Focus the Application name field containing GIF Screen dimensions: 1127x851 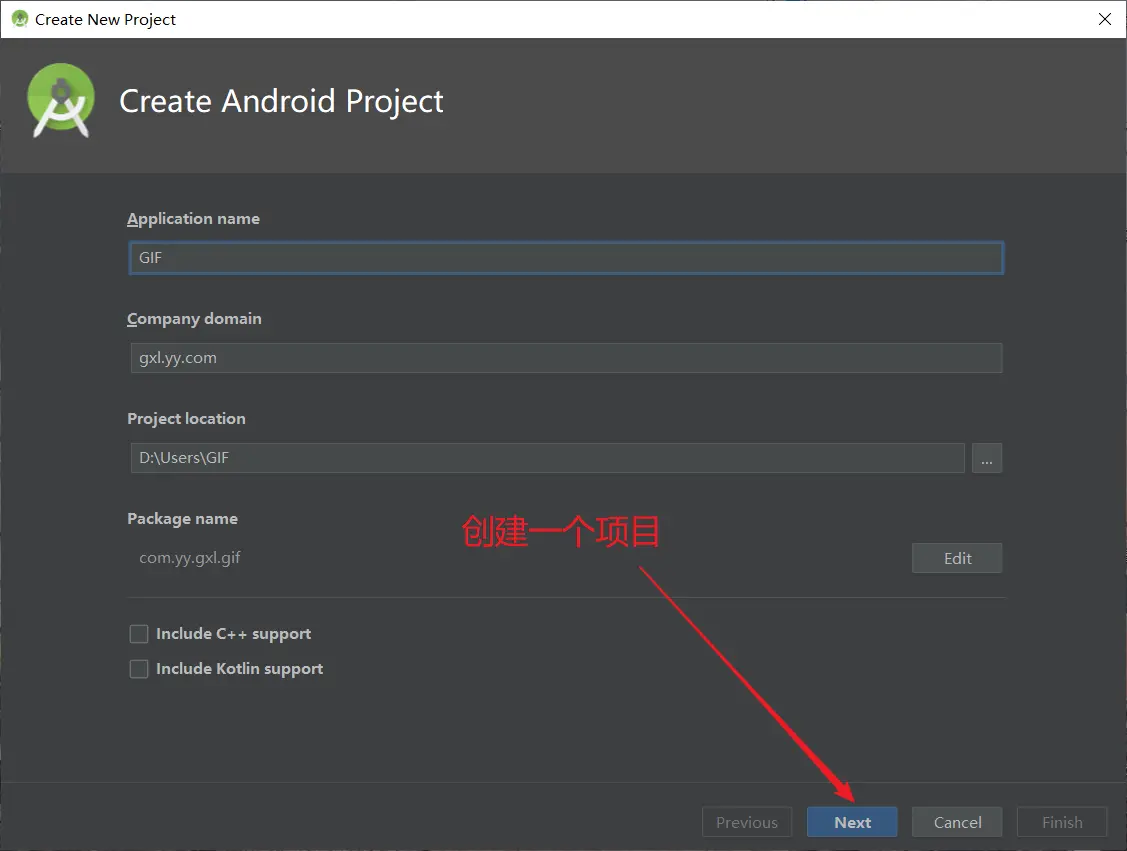566,258
